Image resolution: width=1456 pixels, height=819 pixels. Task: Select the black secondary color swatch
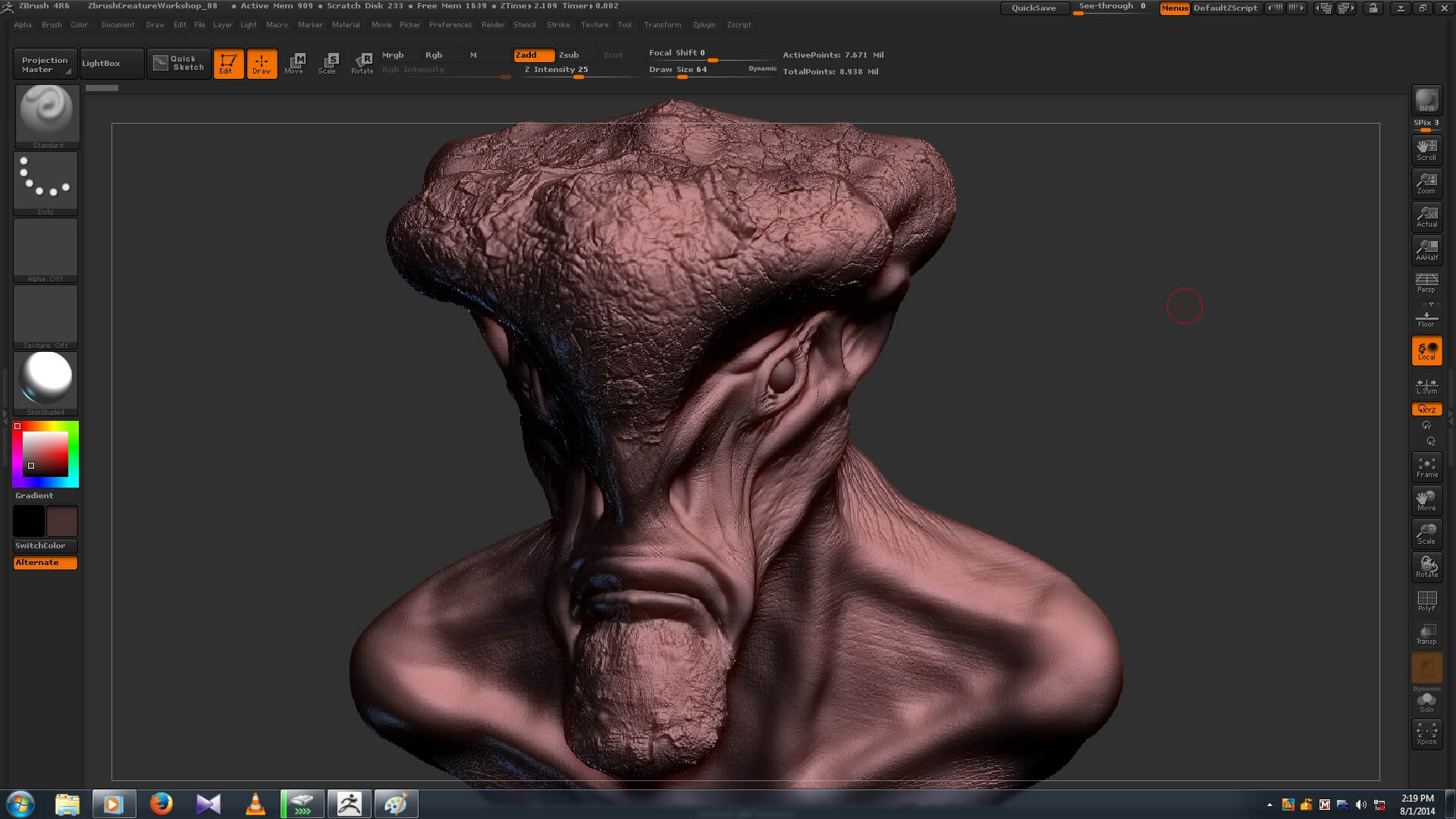[x=29, y=522]
